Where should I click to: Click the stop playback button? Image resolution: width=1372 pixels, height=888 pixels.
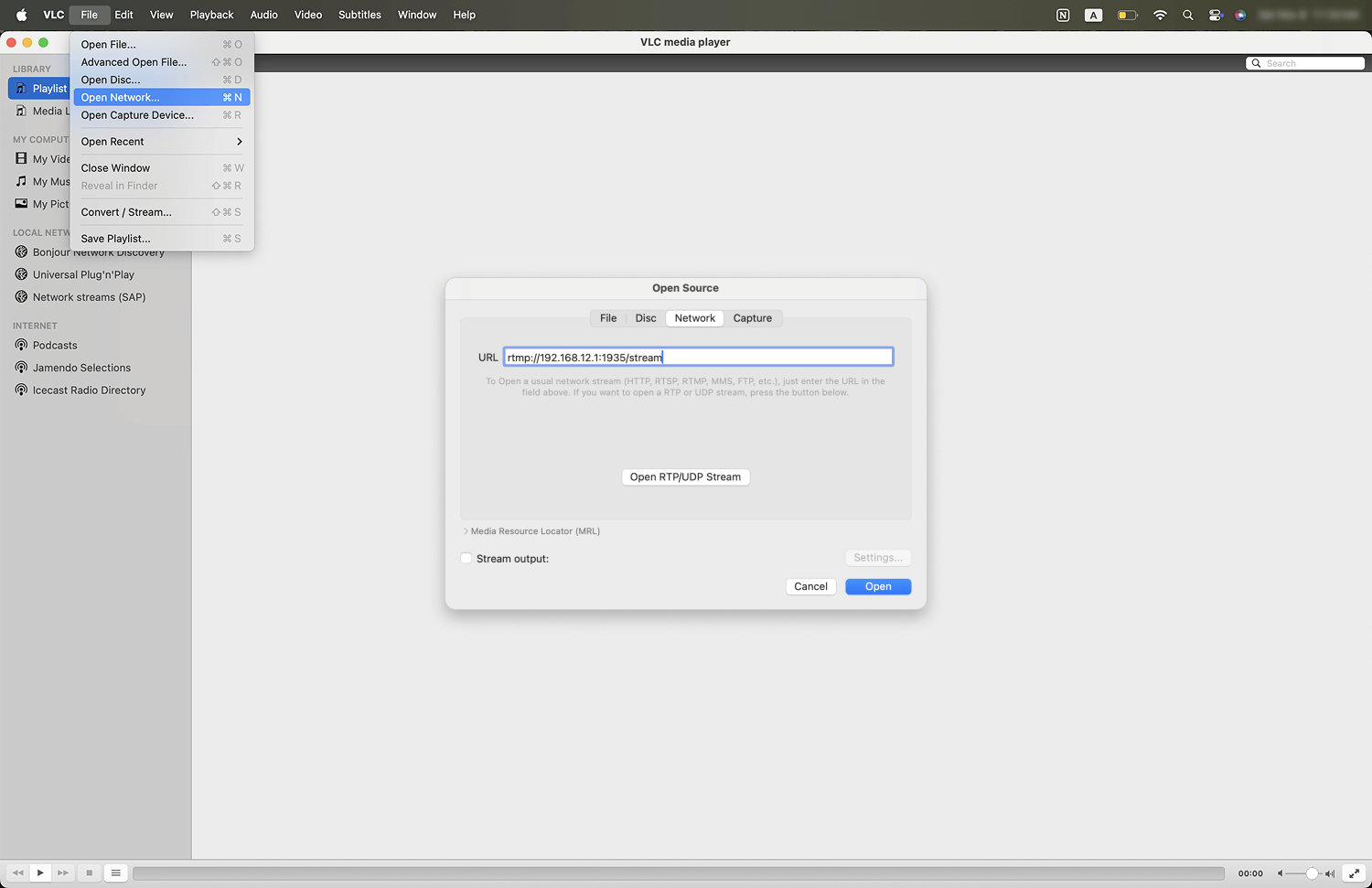coord(89,873)
